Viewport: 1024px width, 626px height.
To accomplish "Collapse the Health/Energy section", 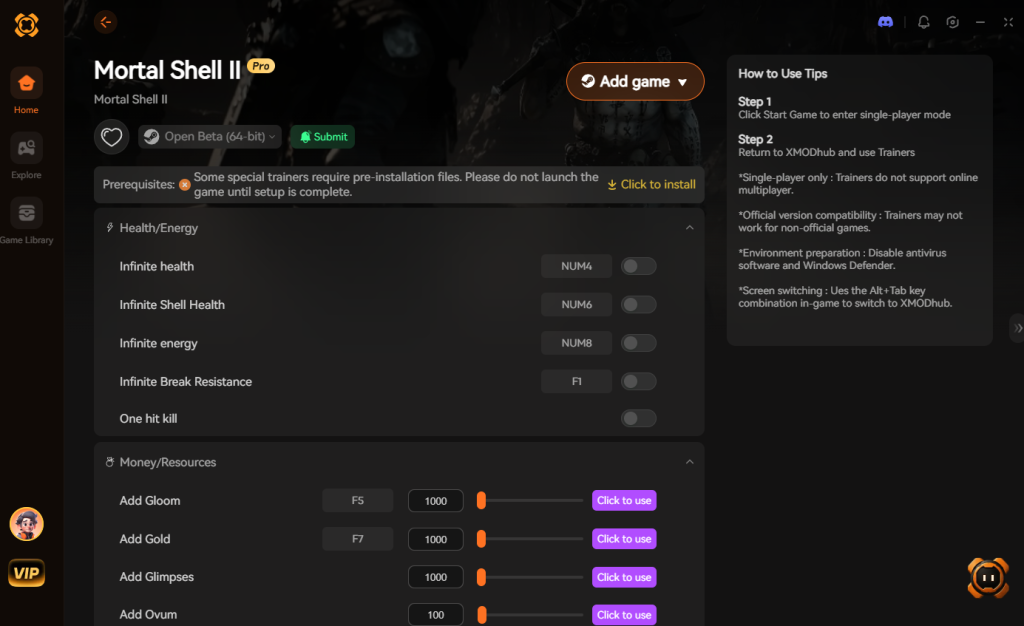I will [689, 227].
